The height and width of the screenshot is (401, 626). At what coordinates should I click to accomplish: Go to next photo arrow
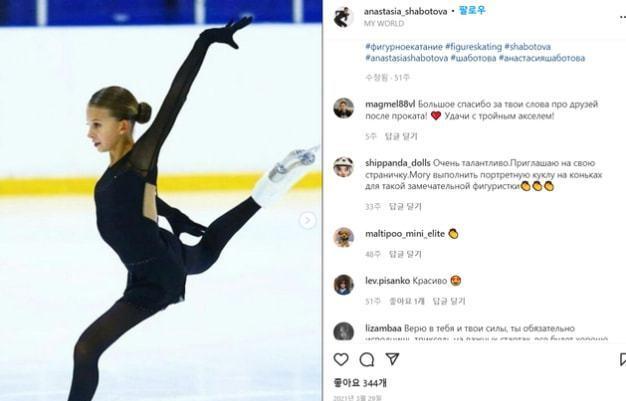(307, 220)
